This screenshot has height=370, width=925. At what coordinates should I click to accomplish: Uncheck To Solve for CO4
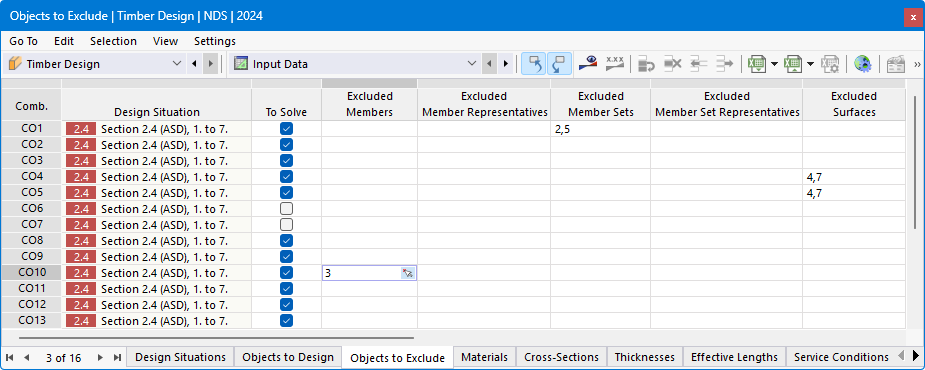pos(287,176)
